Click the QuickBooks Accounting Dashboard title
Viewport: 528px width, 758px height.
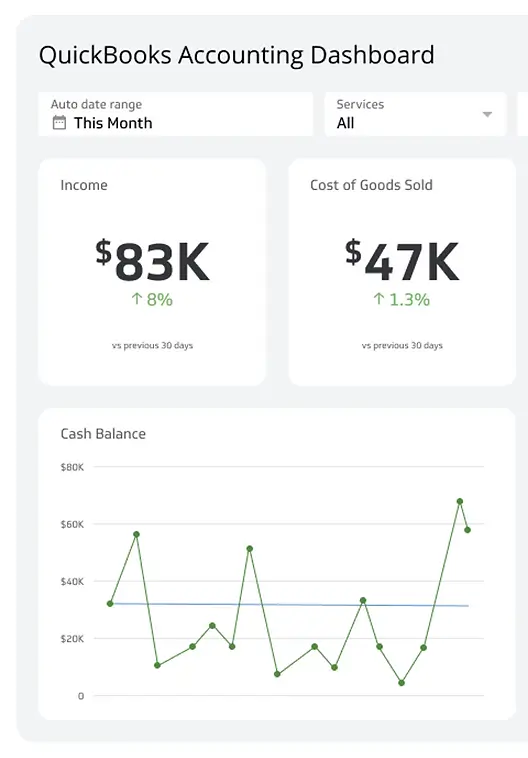236,56
